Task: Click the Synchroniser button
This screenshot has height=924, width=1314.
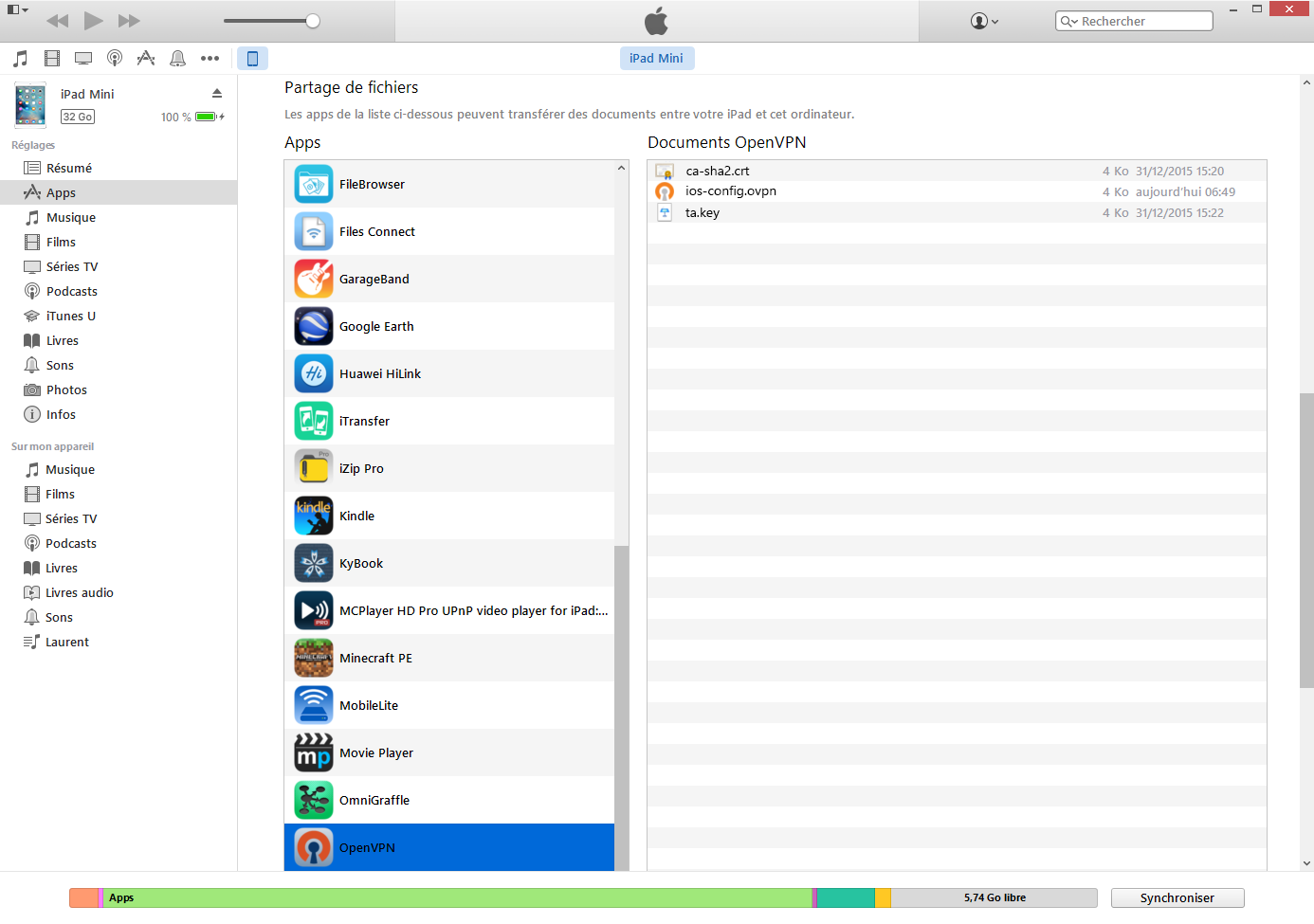Action: point(1177,897)
